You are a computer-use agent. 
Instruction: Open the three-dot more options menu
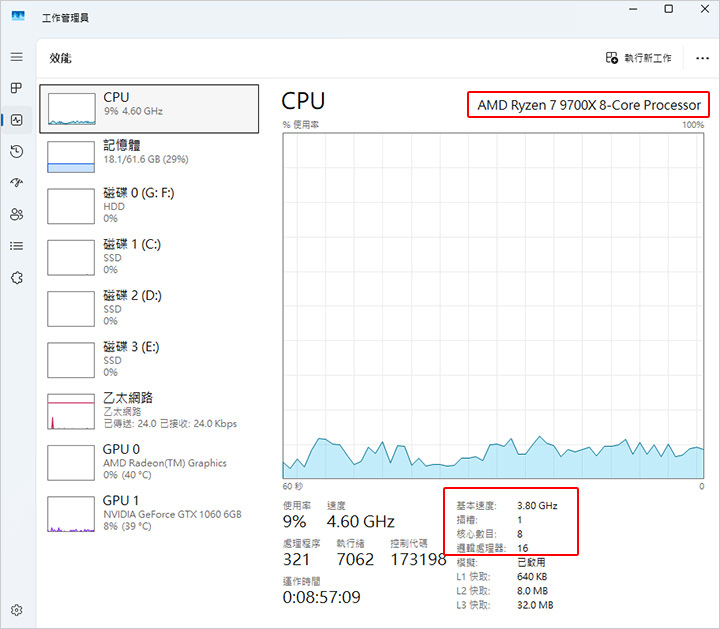(702, 58)
